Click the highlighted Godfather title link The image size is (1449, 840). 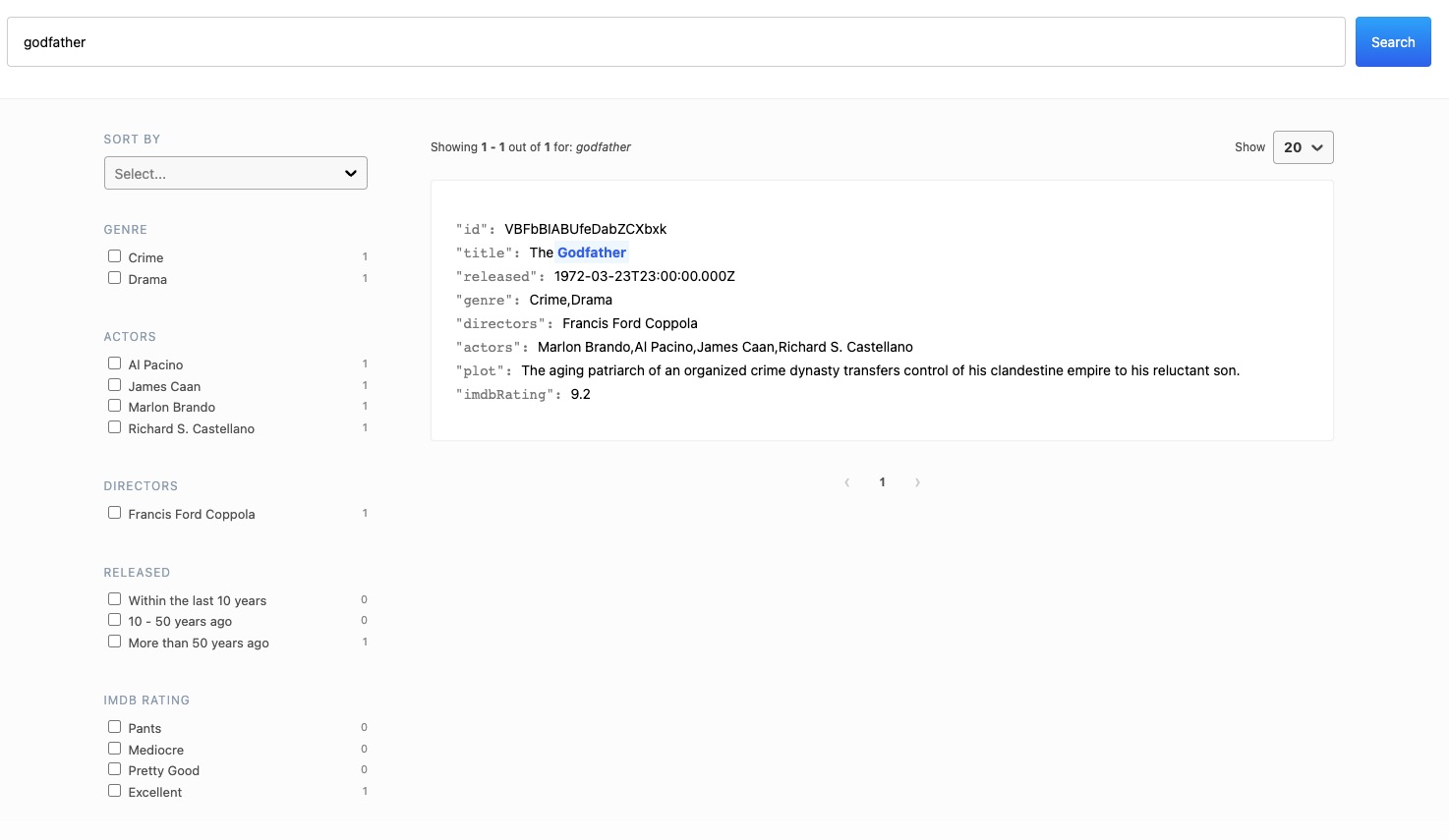(591, 252)
